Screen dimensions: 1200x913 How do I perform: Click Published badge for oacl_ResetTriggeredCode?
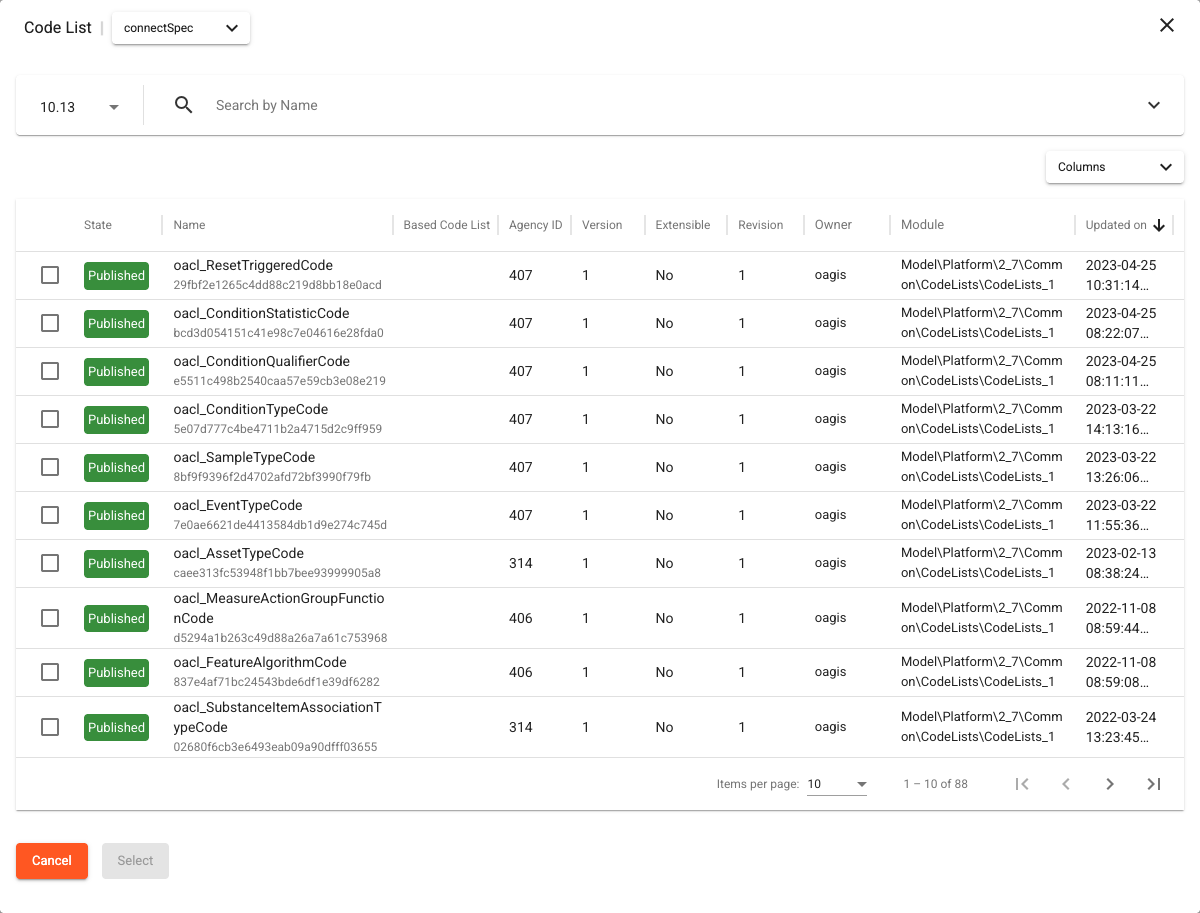click(x=116, y=275)
